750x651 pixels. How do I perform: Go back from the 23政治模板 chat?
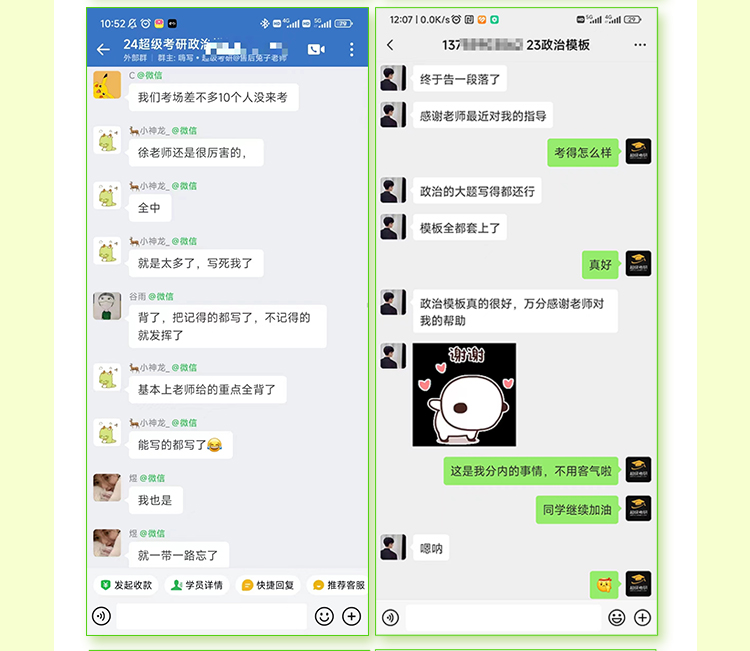tap(390, 45)
